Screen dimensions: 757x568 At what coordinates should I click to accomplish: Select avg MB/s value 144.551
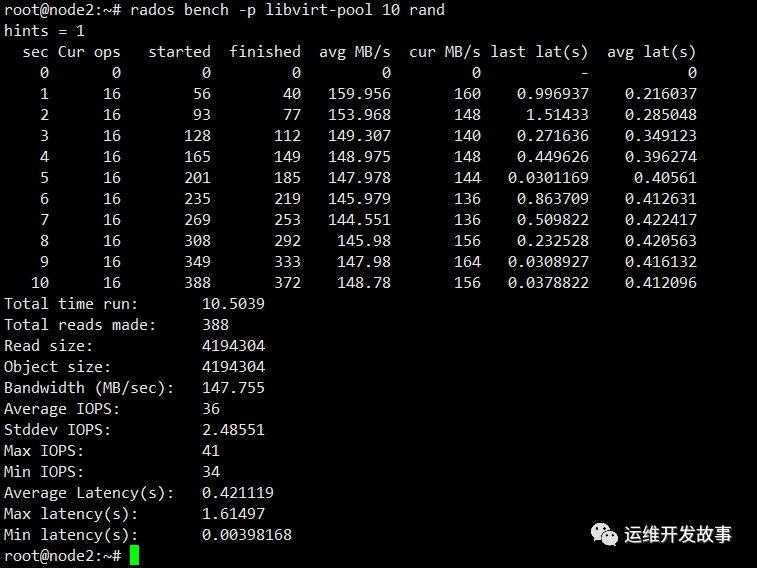(x=359, y=220)
